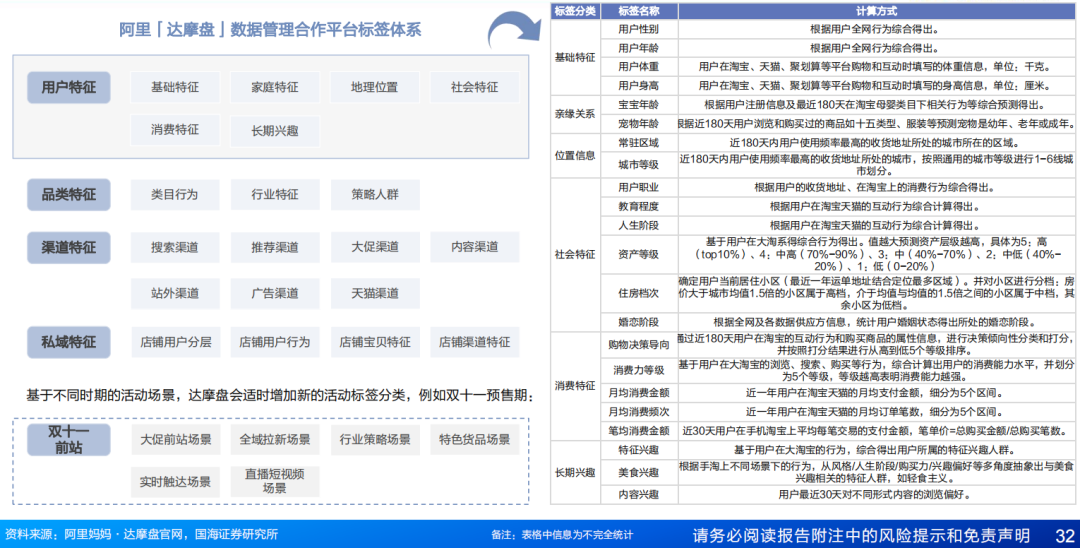Select the 购物决策导向 table cell
The width and height of the screenshot is (1080, 548).
pos(638,344)
